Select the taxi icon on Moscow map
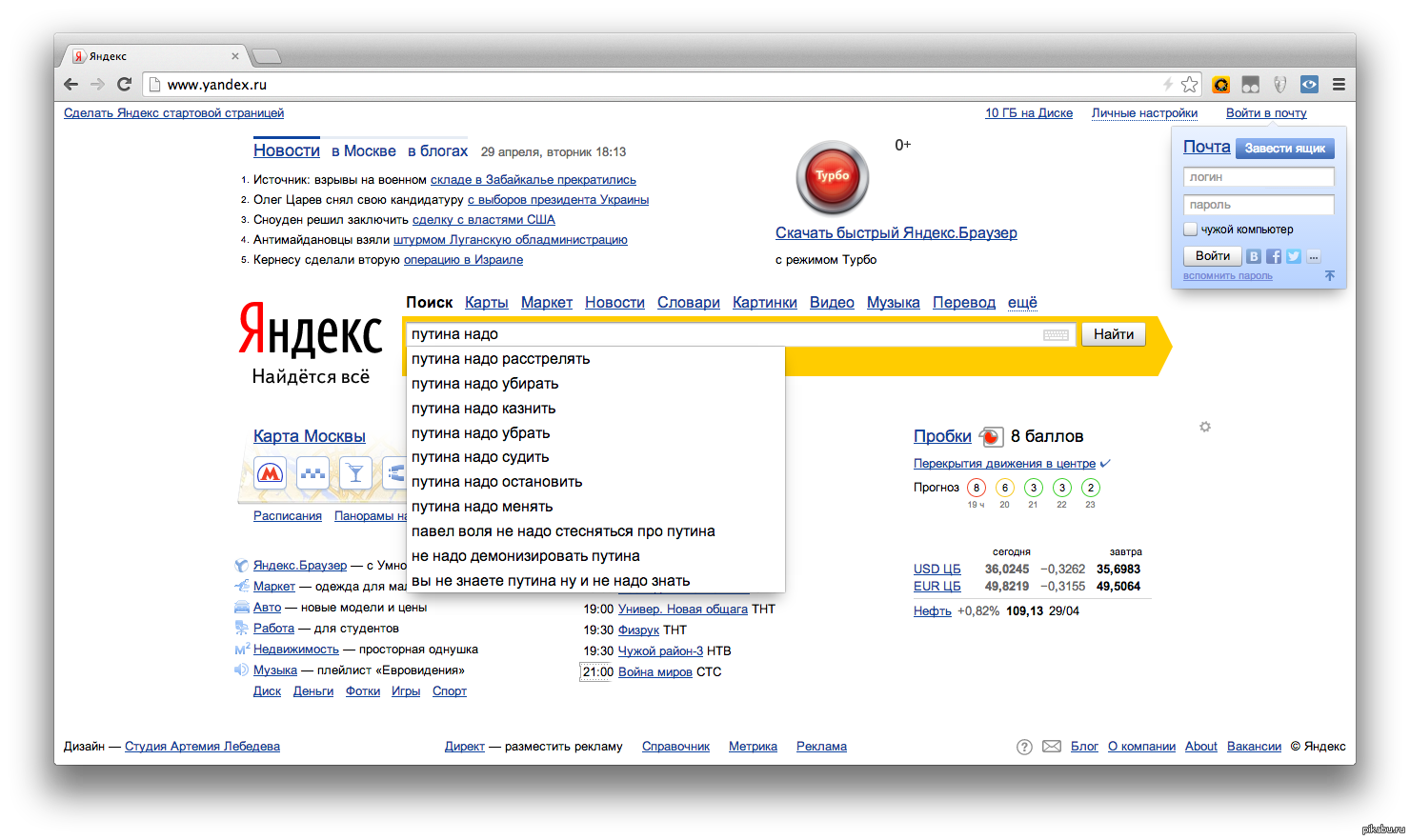Viewport: 1410px width, 840px height. click(x=312, y=472)
